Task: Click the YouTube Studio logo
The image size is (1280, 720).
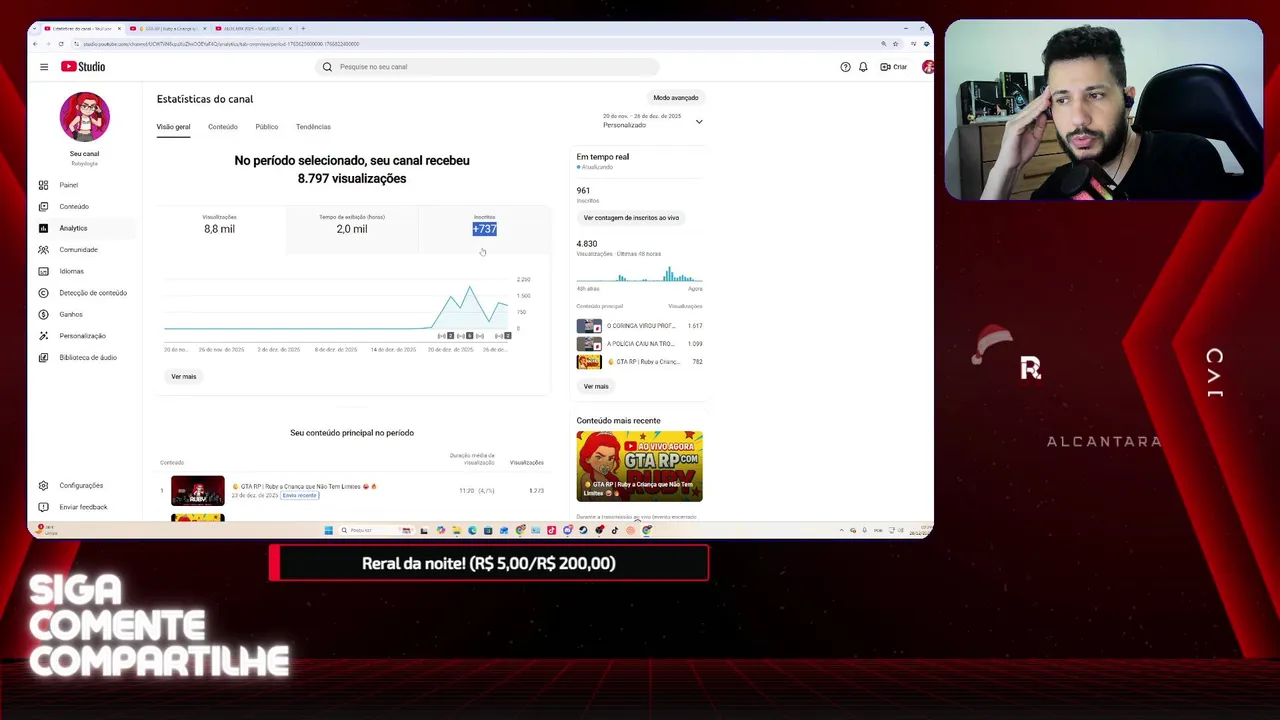Action: 83,67
